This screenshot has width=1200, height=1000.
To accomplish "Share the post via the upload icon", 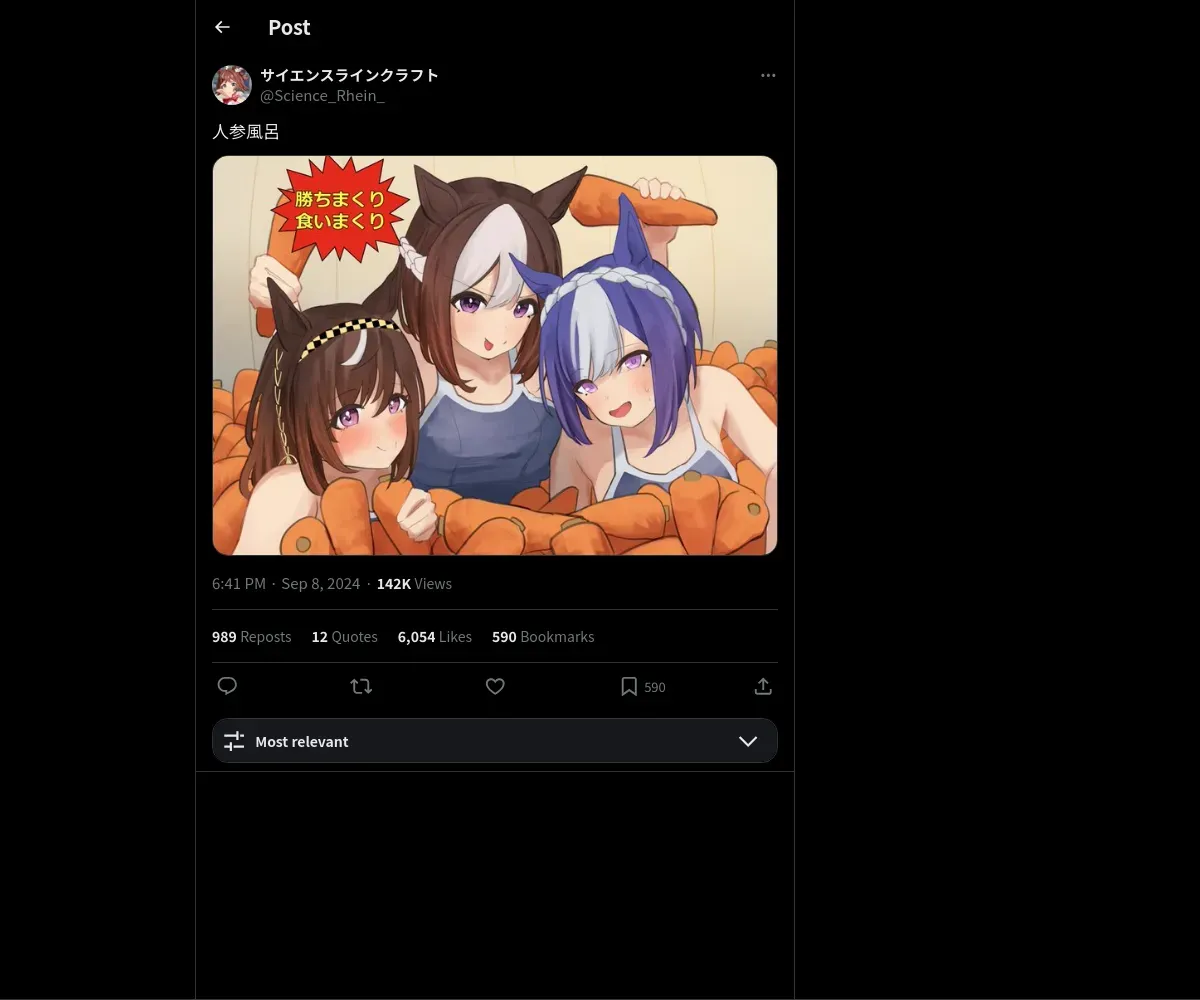I will (x=763, y=686).
